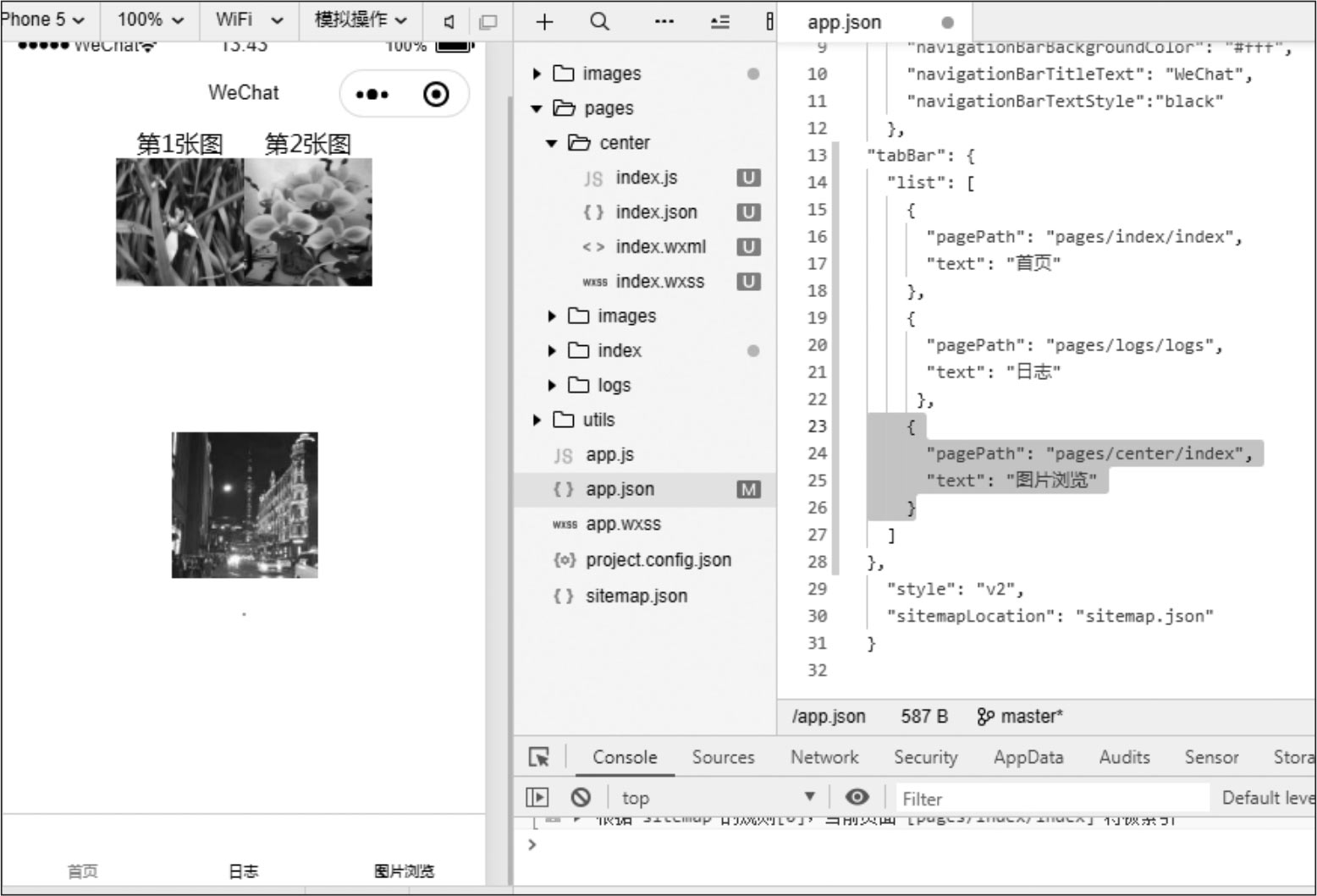The image size is (1317, 896).
Task: Toggle the console sidebar panel icon
Action: click(x=537, y=797)
